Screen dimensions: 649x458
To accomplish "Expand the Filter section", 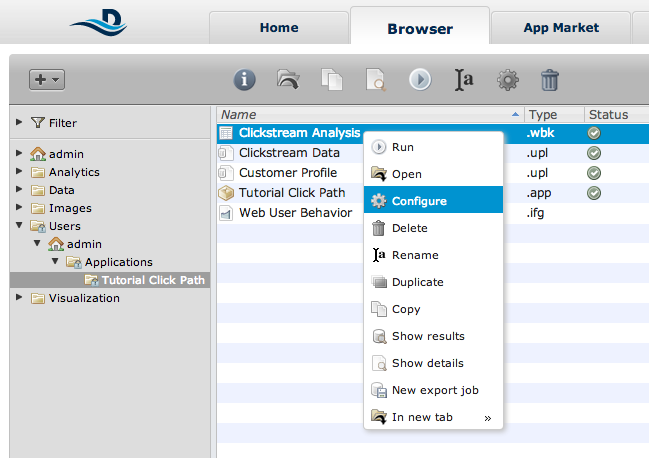I will (x=19, y=122).
